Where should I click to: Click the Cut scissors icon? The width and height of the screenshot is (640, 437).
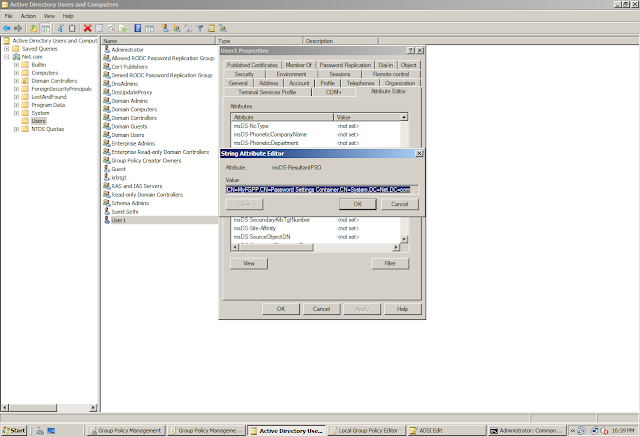[60, 28]
